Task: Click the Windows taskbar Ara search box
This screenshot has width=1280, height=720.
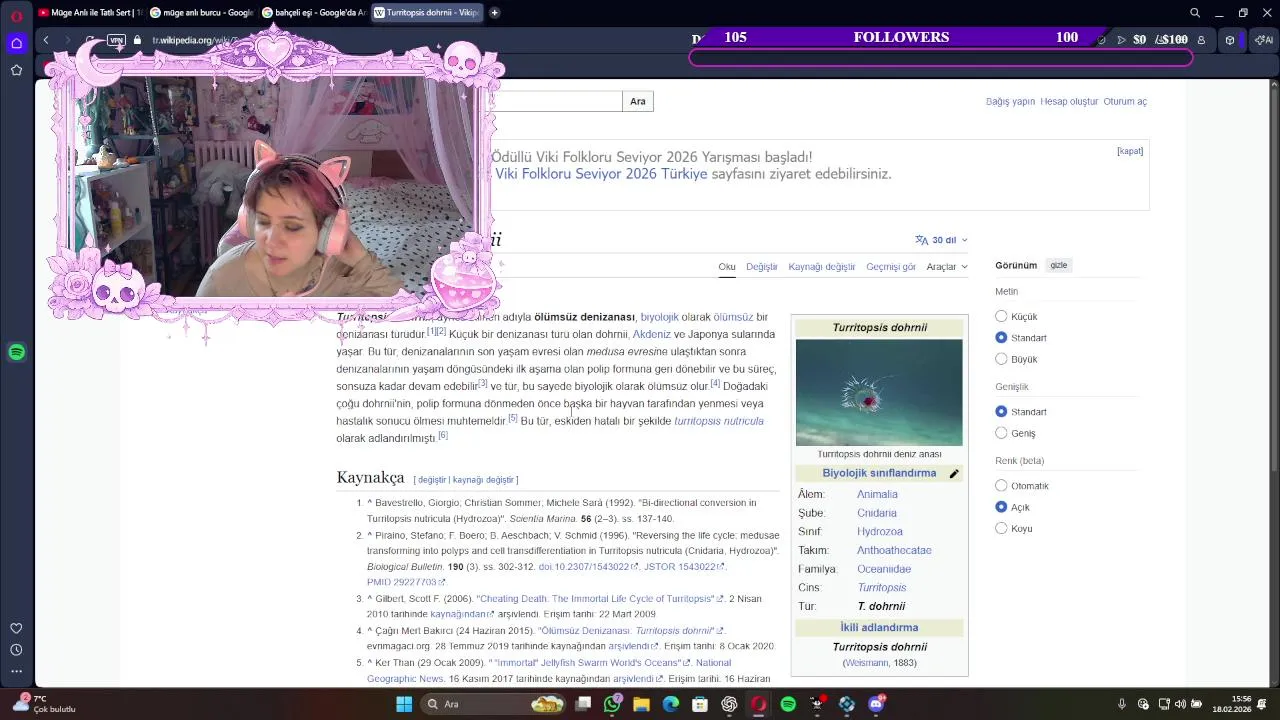Action: point(494,704)
